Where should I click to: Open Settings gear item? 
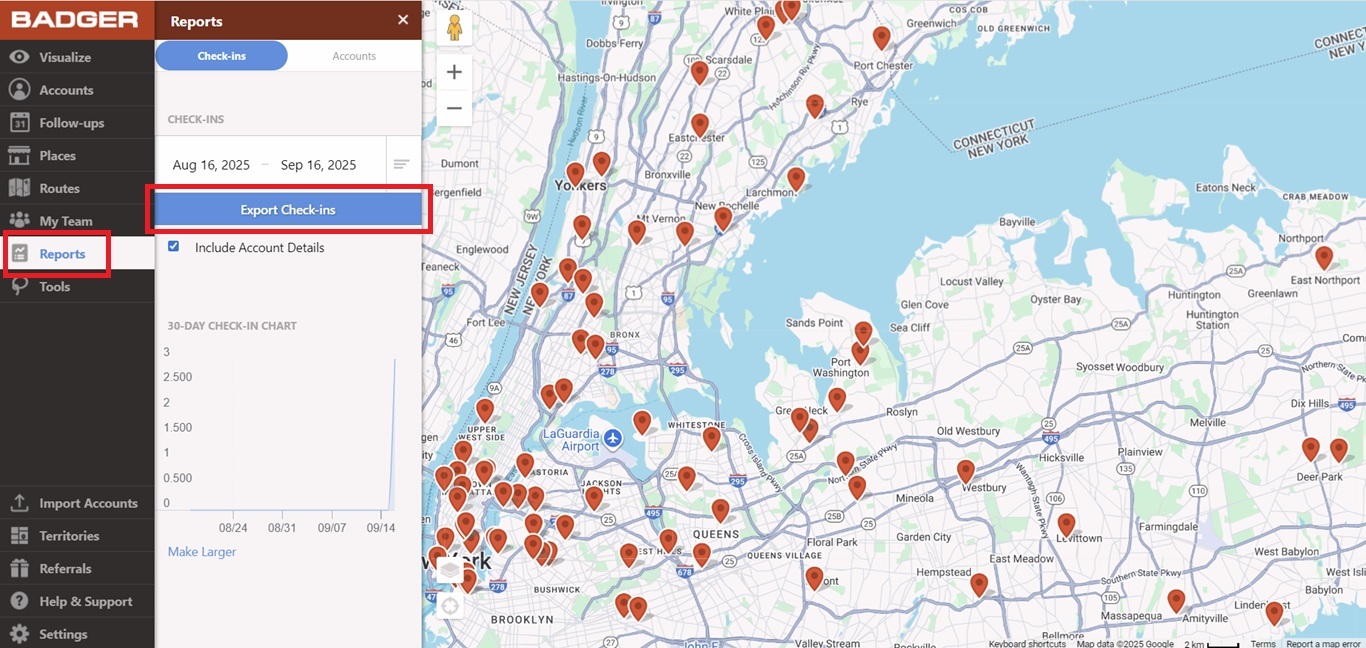coord(77,634)
